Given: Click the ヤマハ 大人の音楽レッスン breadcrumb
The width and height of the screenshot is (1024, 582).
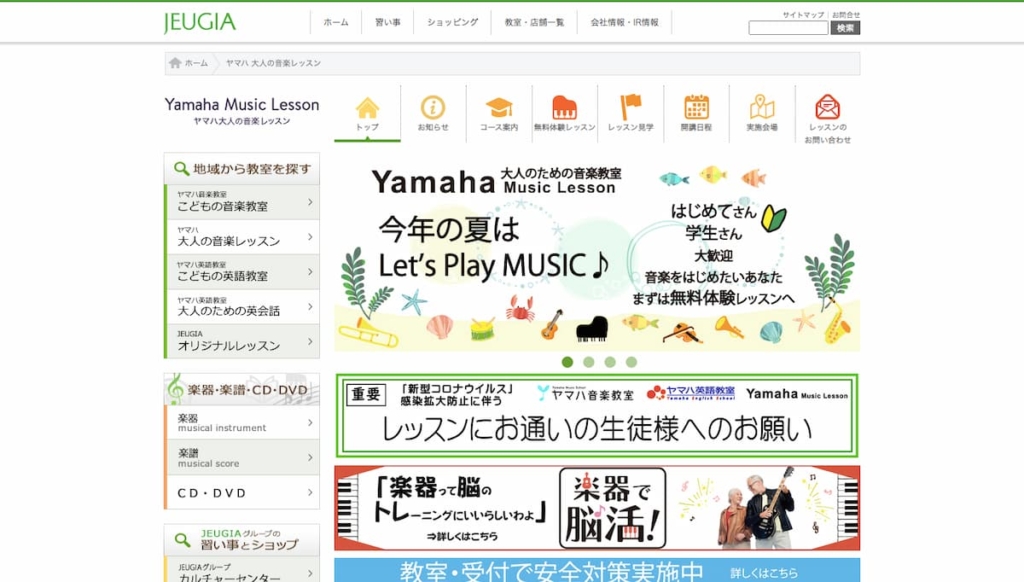Looking at the screenshot, I should click(x=273, y=63).
